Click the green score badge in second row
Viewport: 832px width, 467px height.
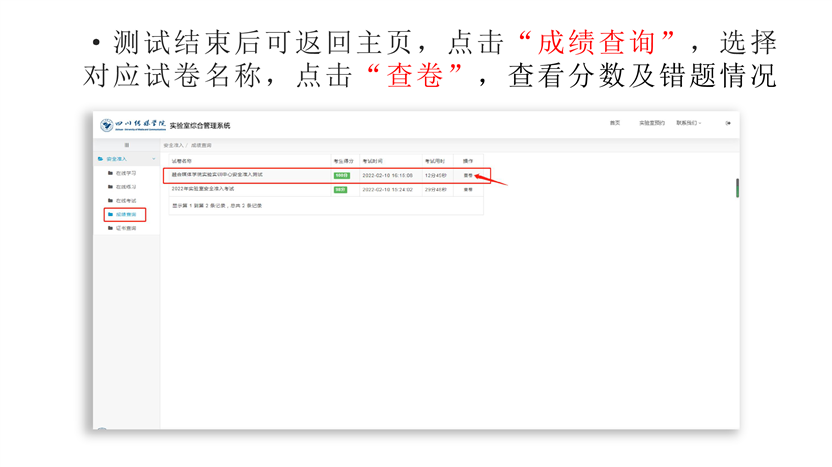click(x=341, y=189)
